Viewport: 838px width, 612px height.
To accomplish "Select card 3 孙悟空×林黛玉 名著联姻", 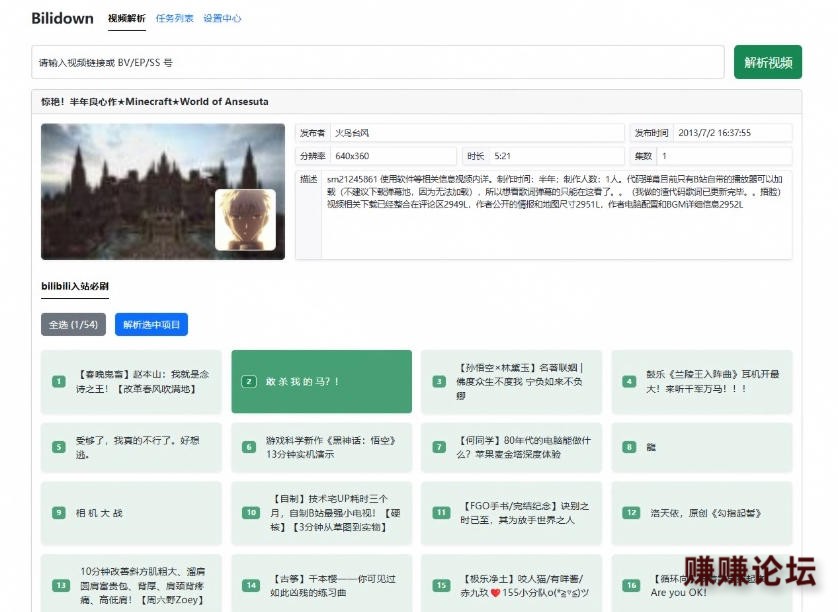I will 511,382.
